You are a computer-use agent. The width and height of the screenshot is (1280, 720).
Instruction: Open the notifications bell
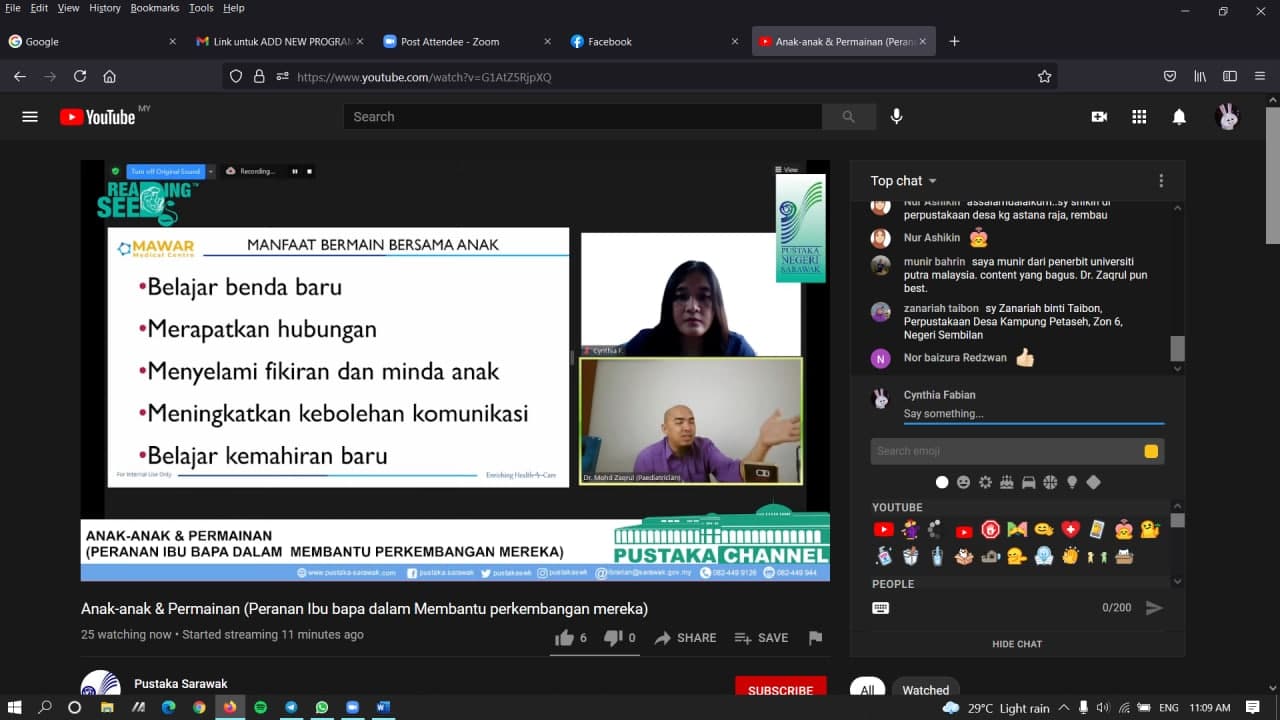point(1179,117)
